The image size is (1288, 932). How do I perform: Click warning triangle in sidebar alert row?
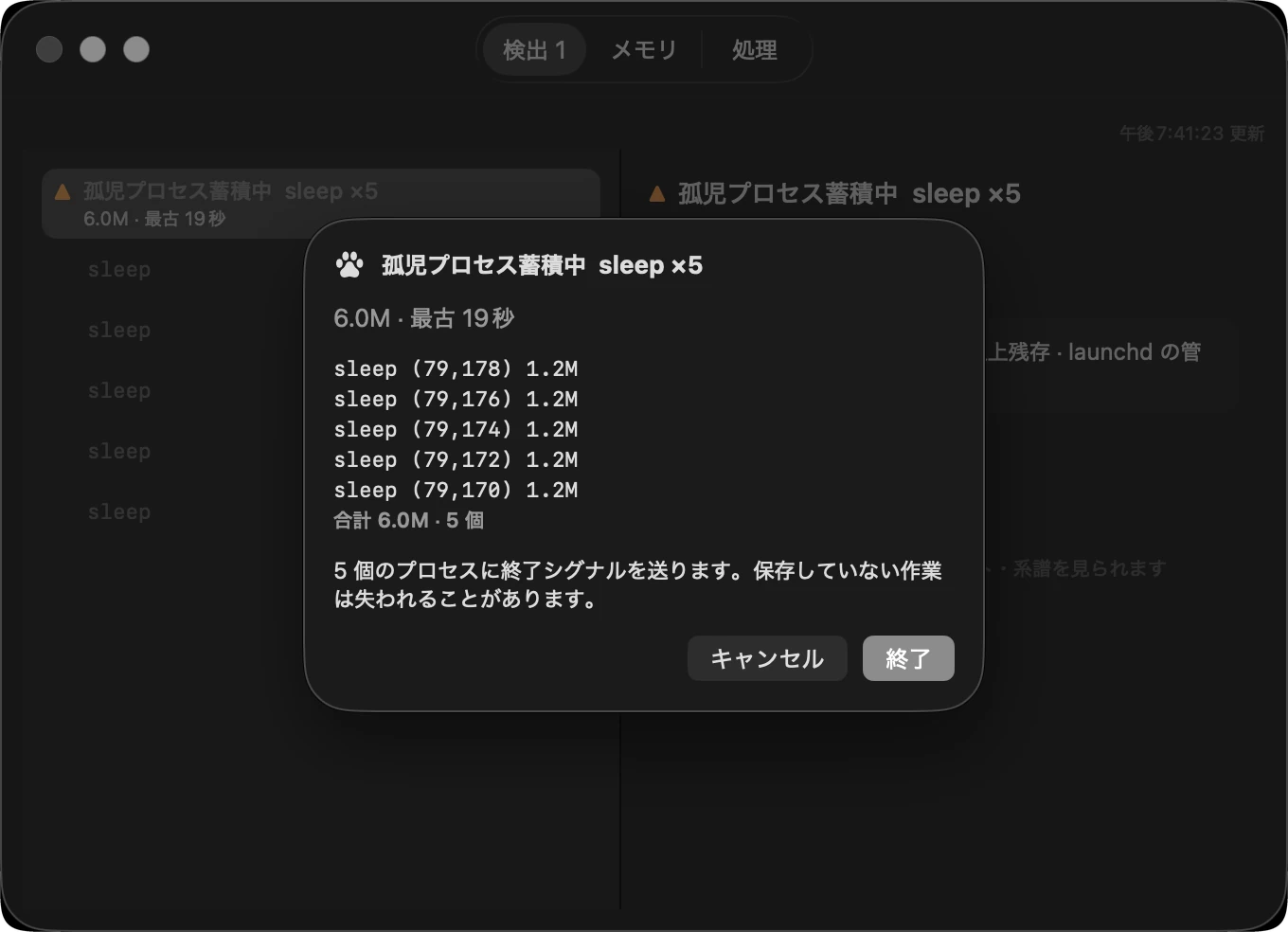pos(63,192)
